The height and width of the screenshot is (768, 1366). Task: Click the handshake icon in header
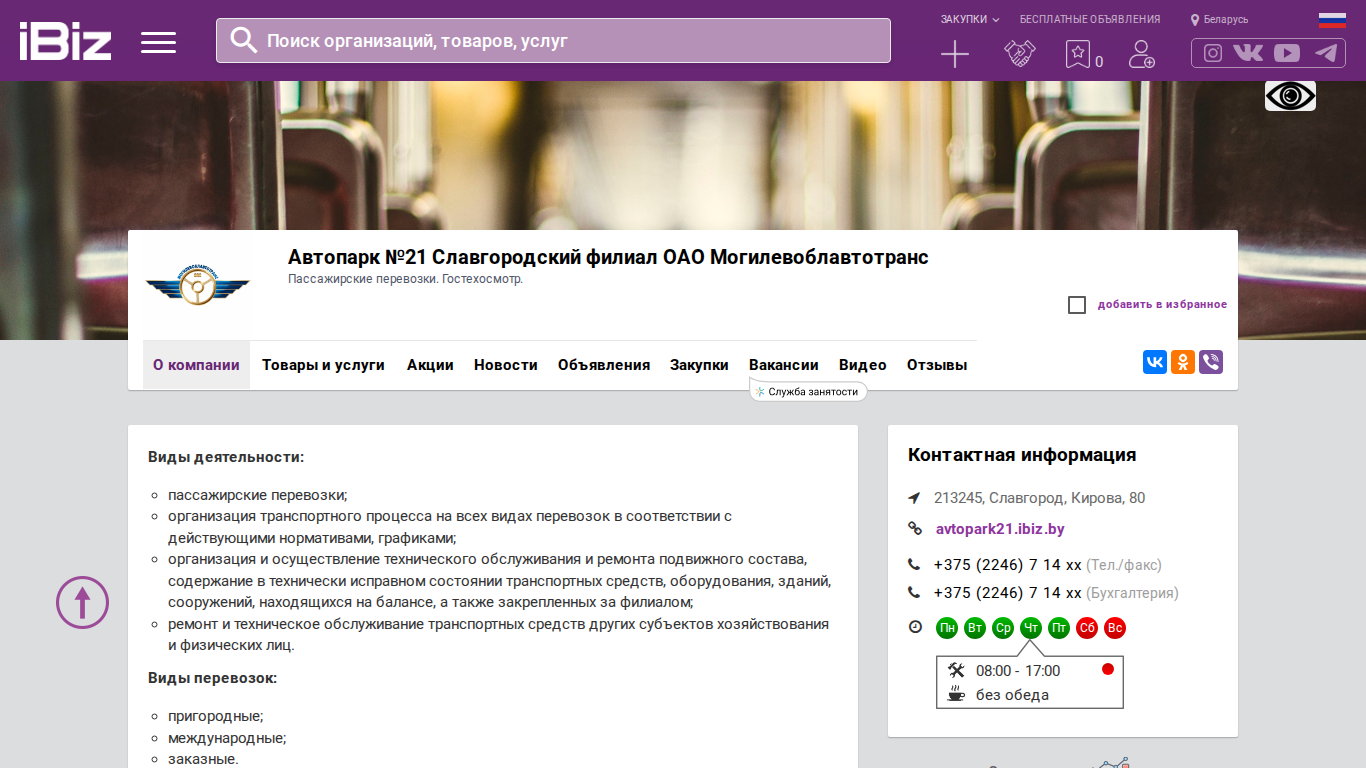pos(1019,54)
